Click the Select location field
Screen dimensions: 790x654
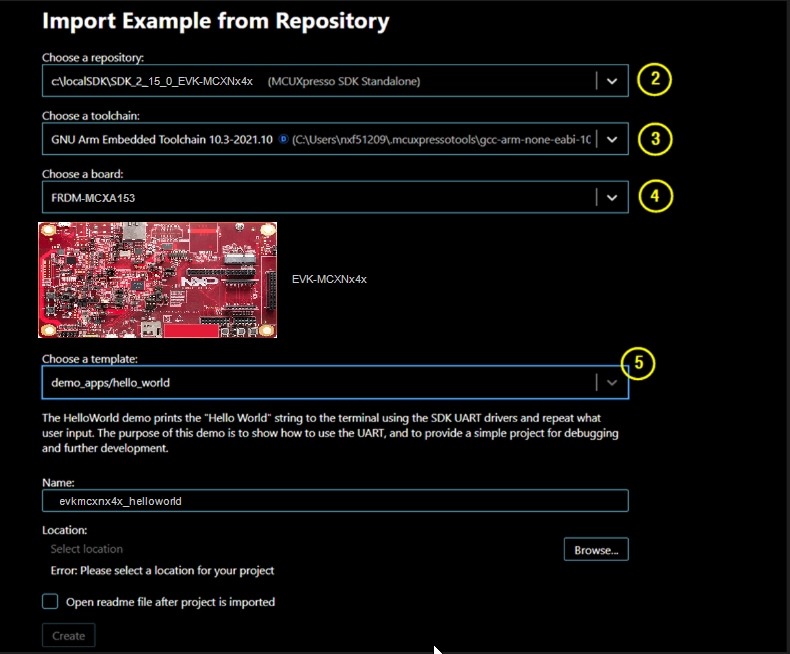pyautogui.click(x=300, y=549)
